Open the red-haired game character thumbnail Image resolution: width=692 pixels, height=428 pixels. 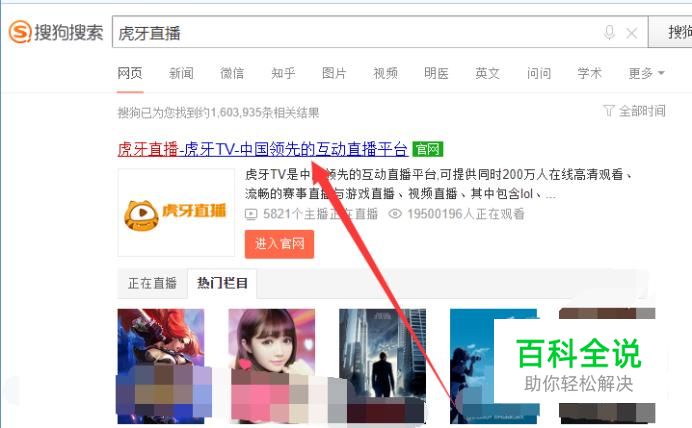161,366
